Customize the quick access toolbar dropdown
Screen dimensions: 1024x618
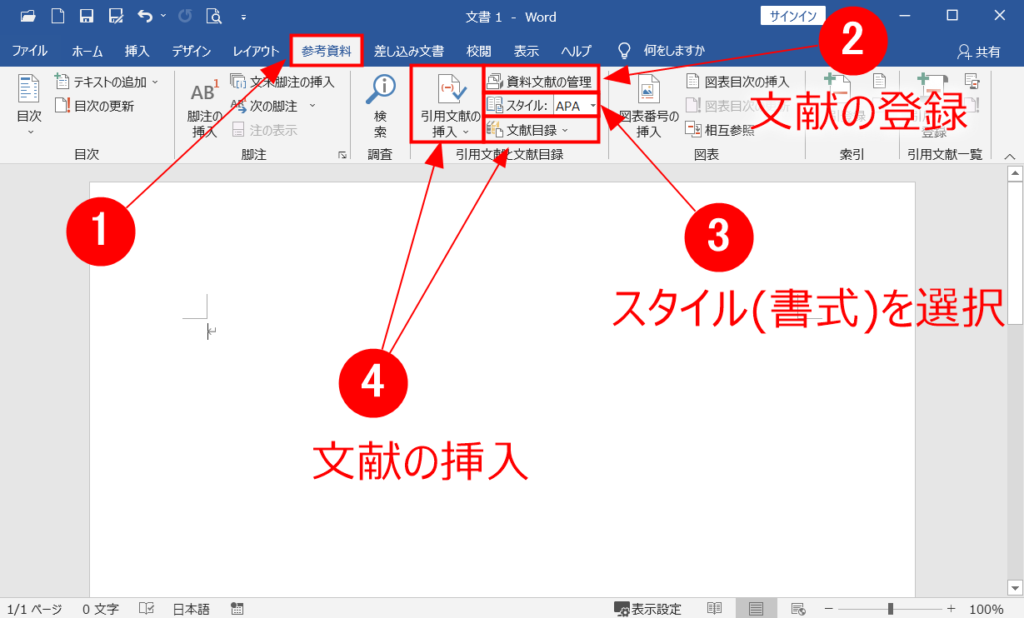pyautogui.click(x=243, y=18)
